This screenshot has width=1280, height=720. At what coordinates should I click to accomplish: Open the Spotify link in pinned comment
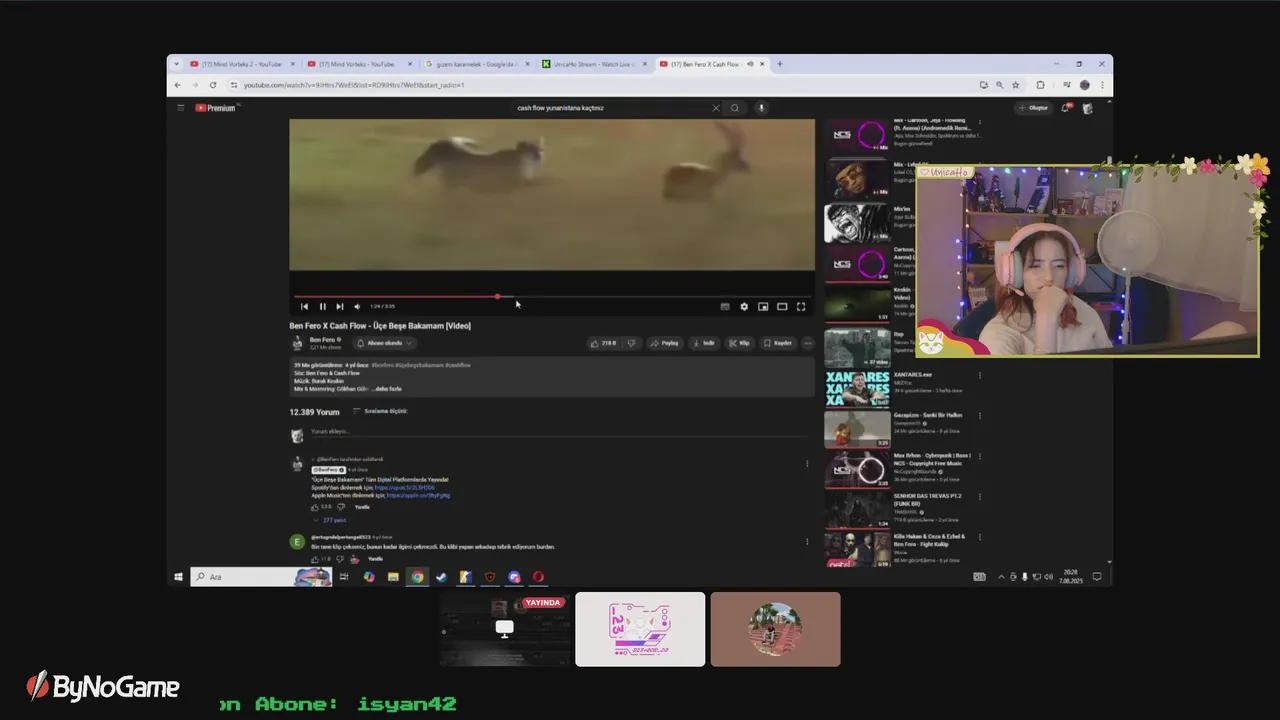coord(405,487)
